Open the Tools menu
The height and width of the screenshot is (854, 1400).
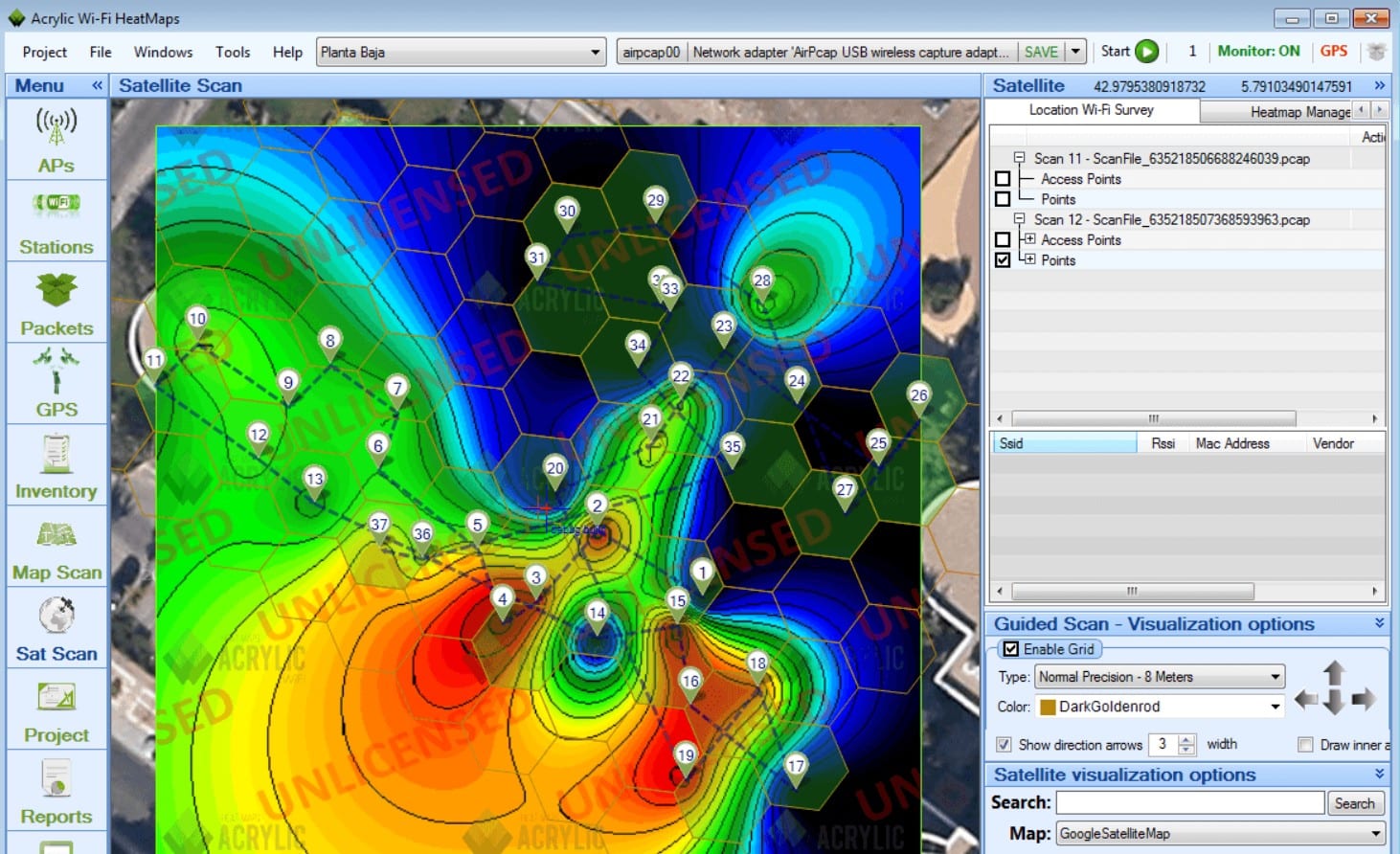point(233,52)
